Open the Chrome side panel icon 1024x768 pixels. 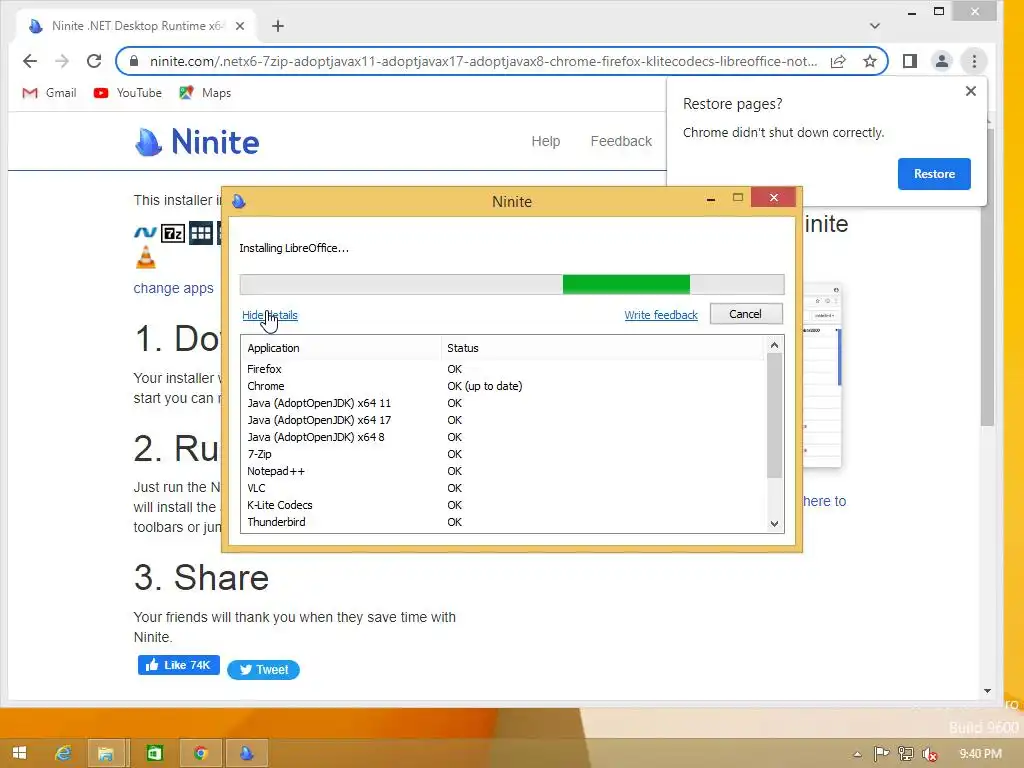910,61
